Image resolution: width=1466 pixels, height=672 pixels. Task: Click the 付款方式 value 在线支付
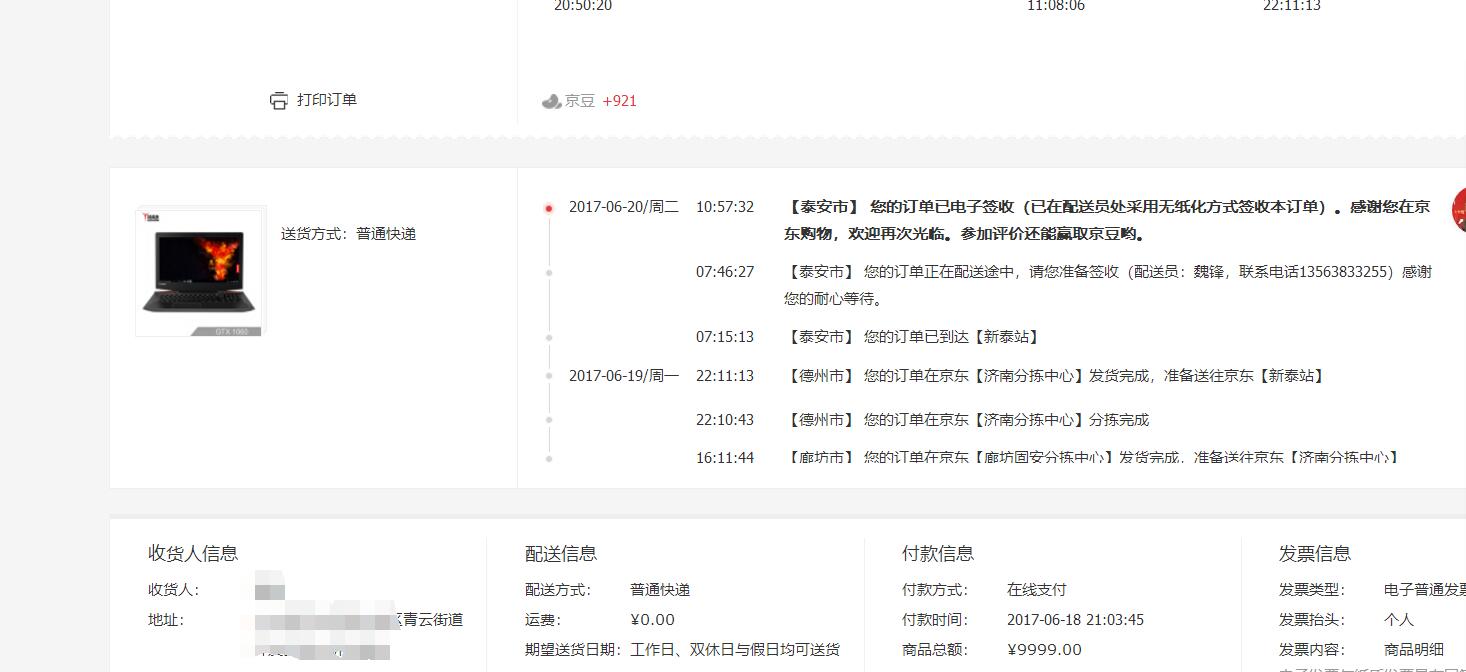point(1037,590)
